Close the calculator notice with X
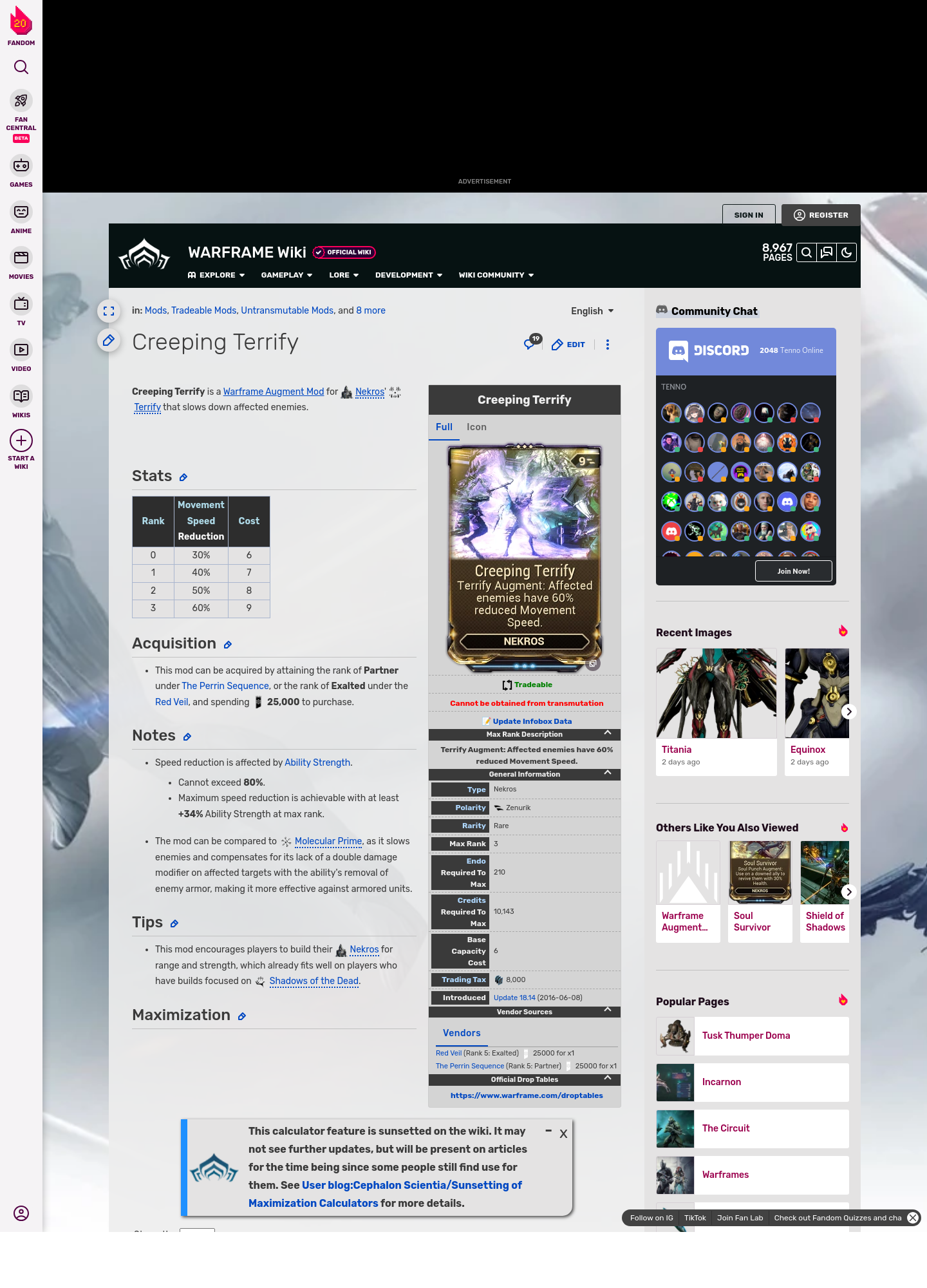 tap(563, 1134)
